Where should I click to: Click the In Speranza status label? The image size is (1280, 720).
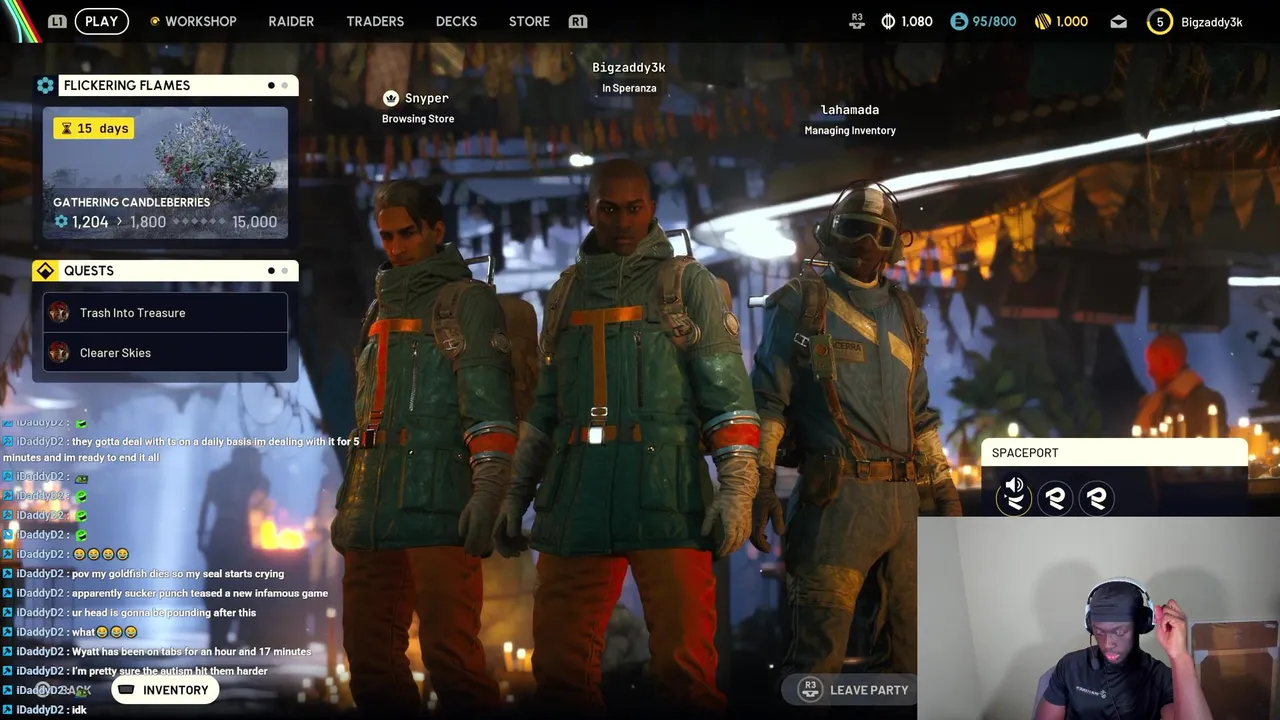pyautogui.click(x=629, y=88)
